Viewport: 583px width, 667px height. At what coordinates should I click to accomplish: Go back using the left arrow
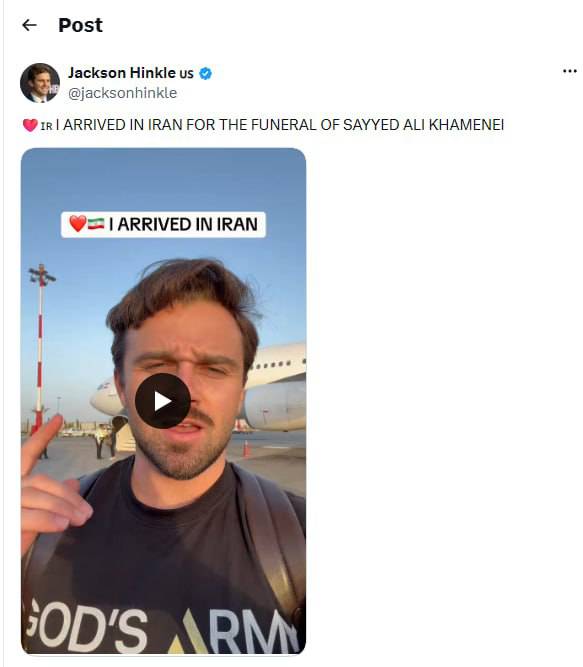coord(29,25)
